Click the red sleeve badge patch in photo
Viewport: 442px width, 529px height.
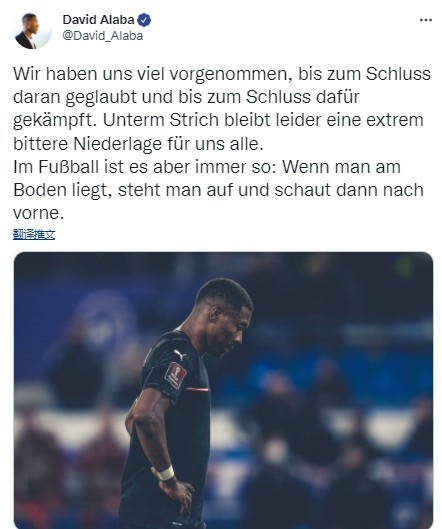(175, 375)
